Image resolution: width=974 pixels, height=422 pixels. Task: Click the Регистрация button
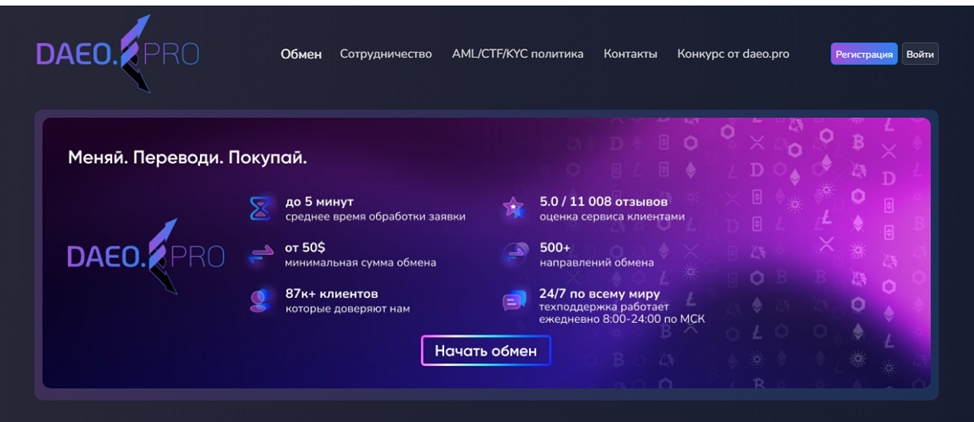click(x=864, y=54)
